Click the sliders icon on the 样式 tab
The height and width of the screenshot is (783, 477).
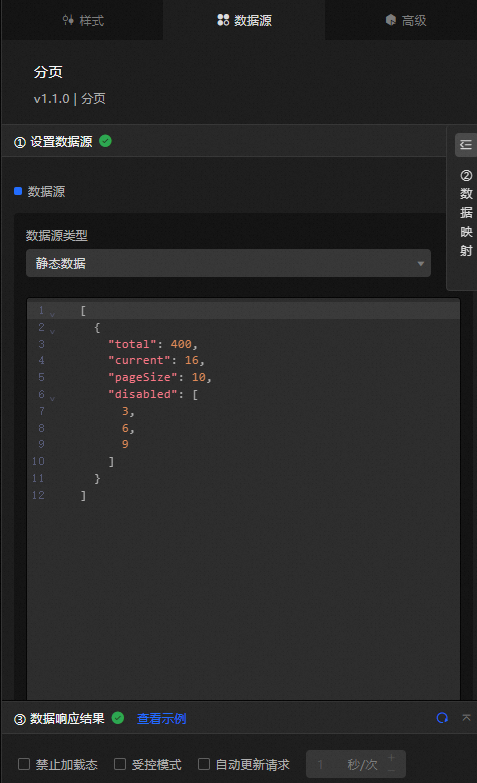pyautogui.click(x=68, y=20)
